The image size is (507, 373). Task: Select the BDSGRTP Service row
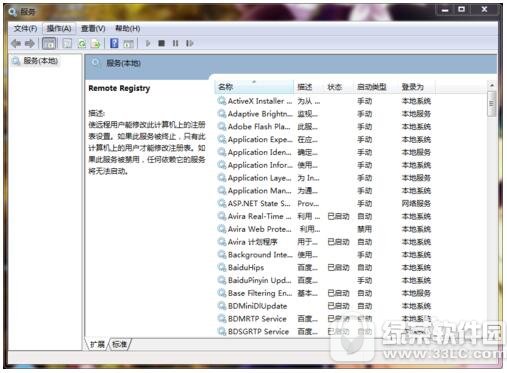click(x=324, y=331)
